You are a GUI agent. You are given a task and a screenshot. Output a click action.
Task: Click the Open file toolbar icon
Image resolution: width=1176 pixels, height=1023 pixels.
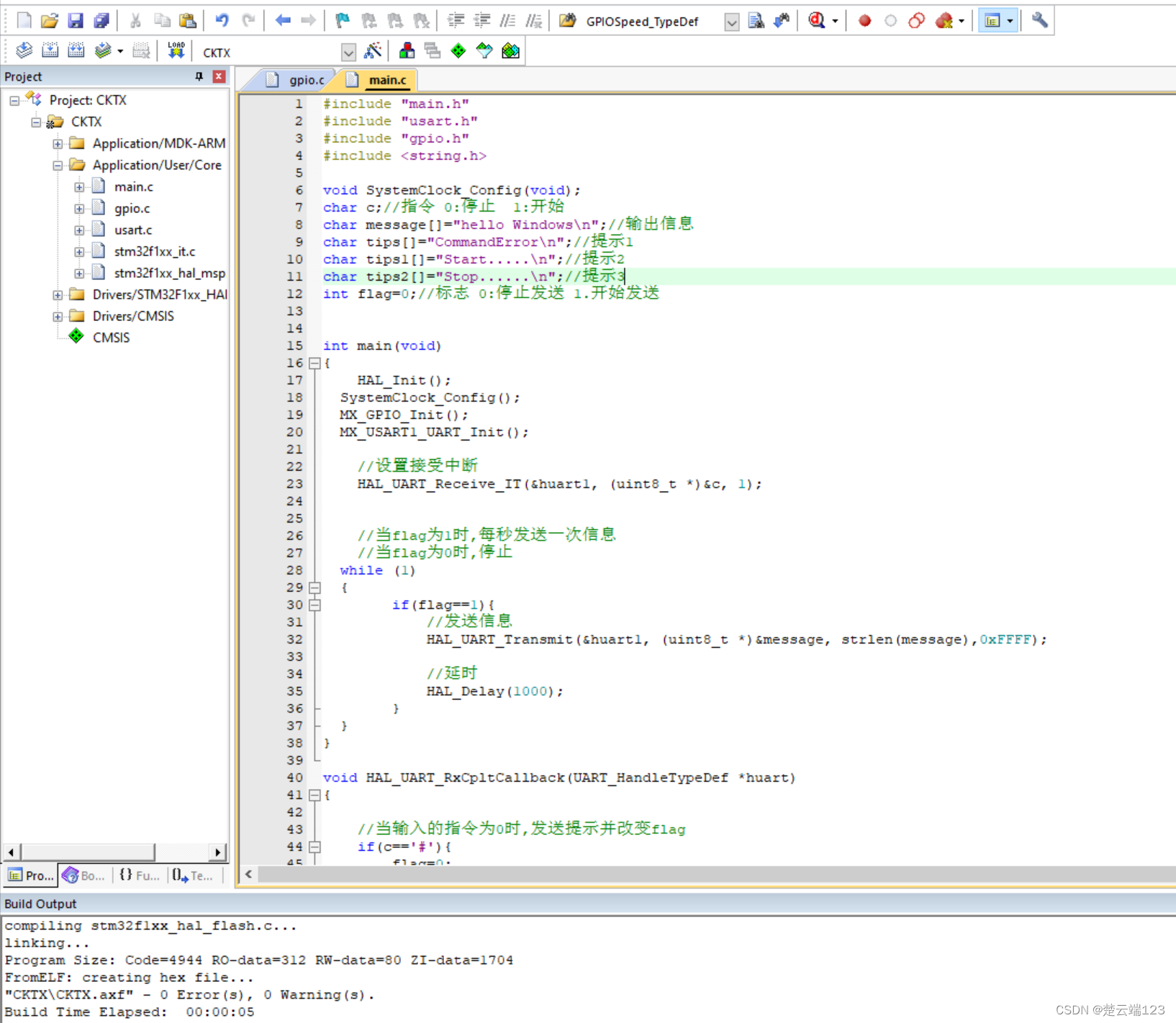pos(49,21)
